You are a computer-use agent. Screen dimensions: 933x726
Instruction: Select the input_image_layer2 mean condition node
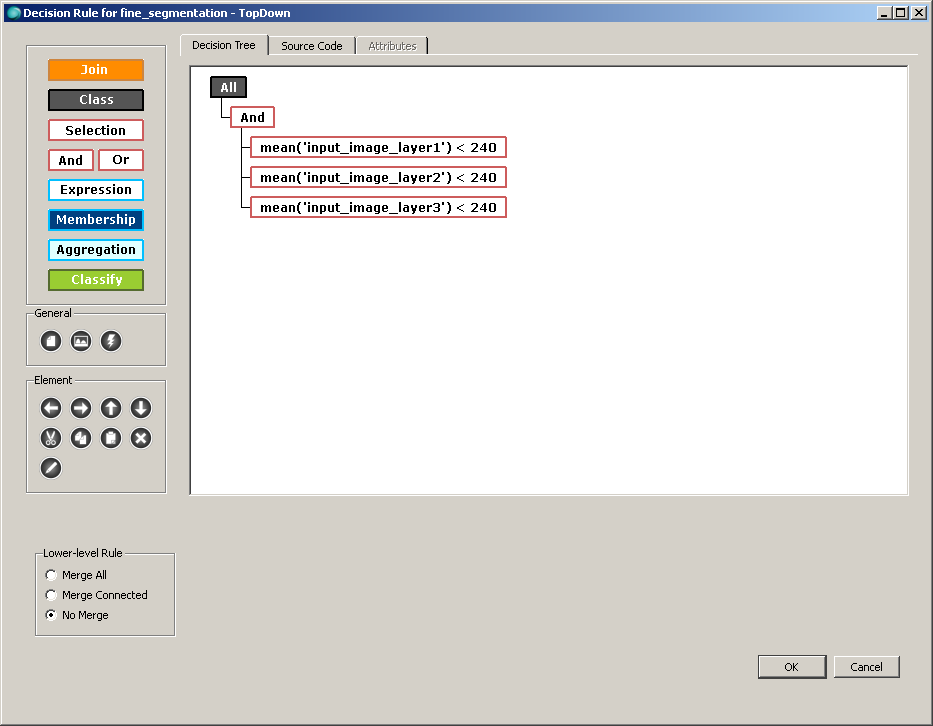coord(378,176)
